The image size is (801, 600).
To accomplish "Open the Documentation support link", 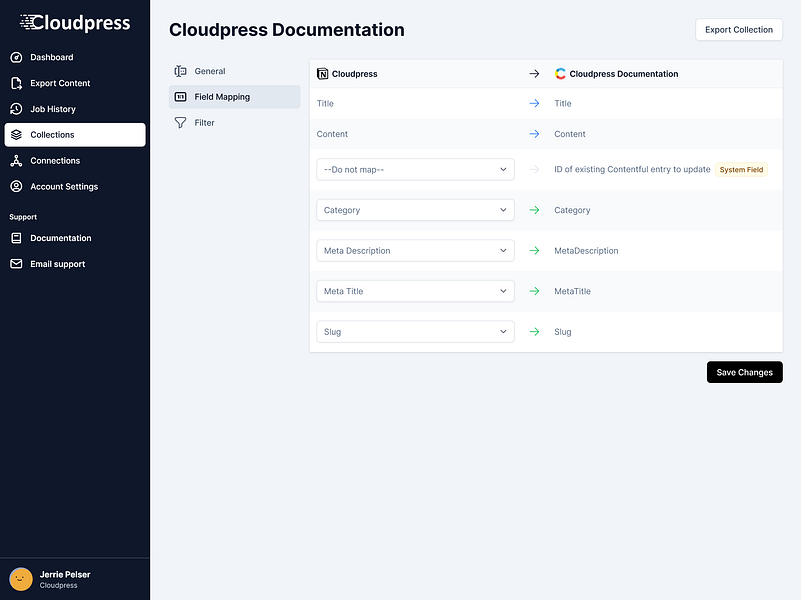I will [x=75, y=238].
